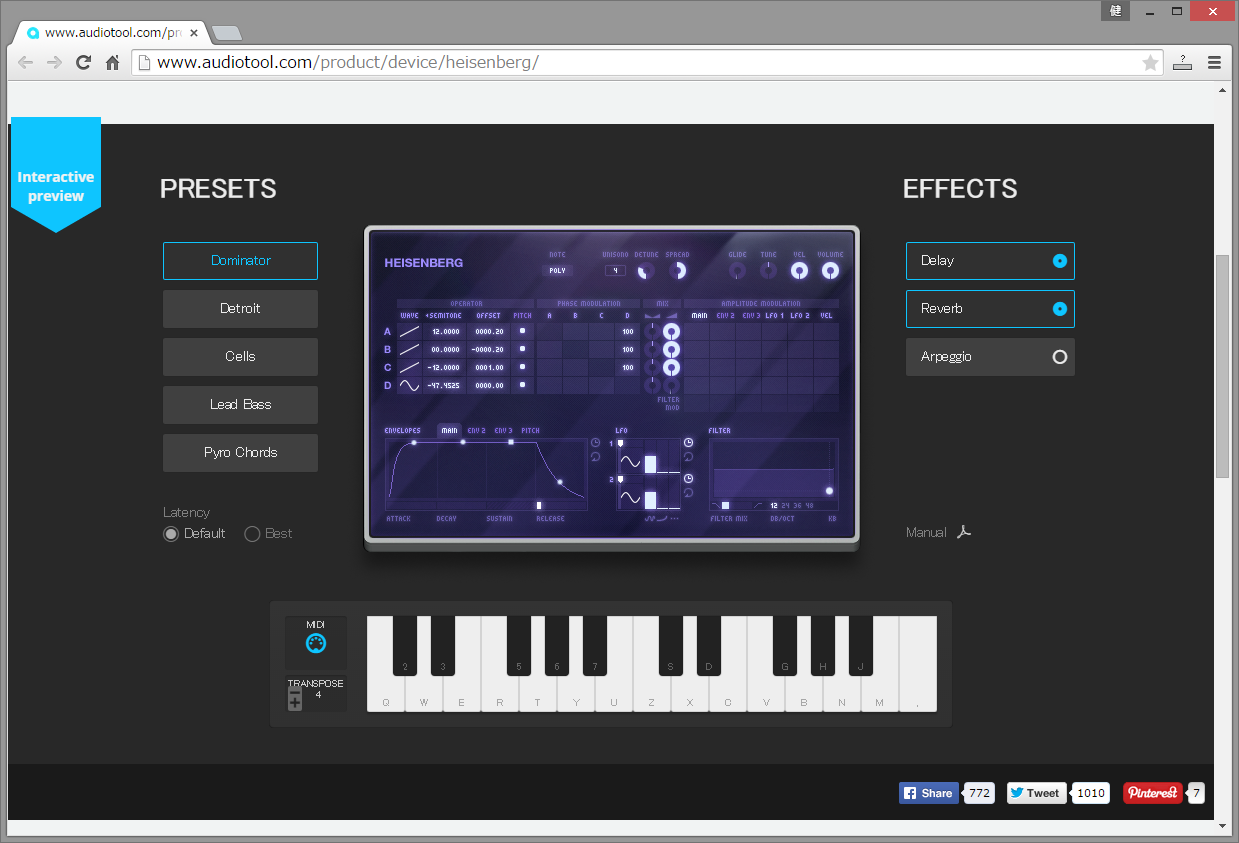Screen dimensions: 1239x843
Task: Click operator A waveform icon
Action: [409, 331]
